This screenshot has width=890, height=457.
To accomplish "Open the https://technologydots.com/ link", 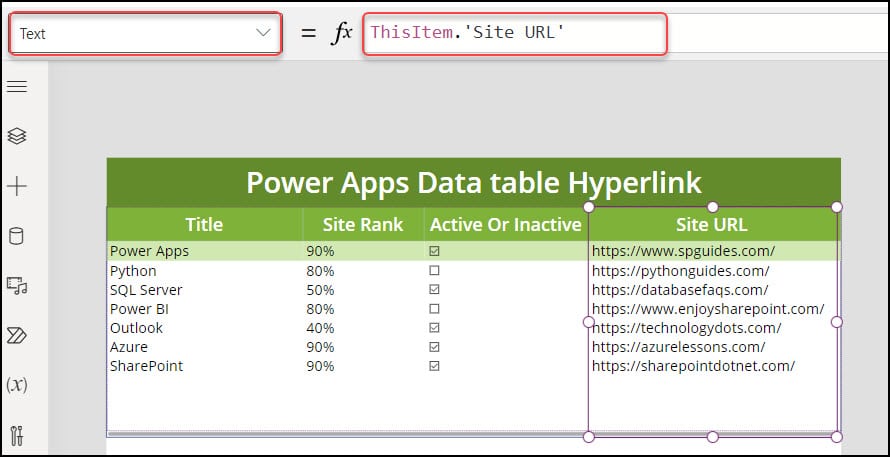I will point(686,328).
